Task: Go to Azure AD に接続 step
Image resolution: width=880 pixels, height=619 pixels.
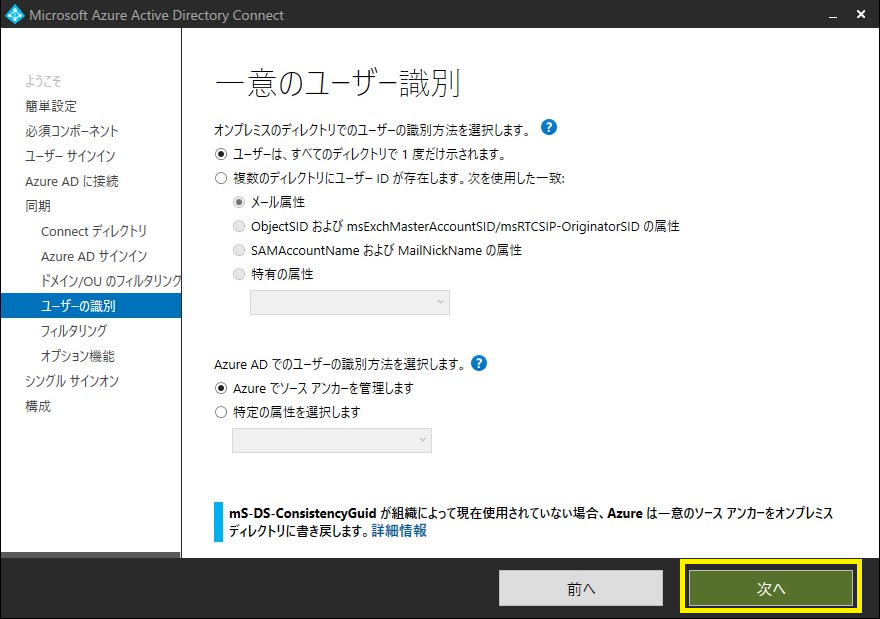Action: [72, 181]
